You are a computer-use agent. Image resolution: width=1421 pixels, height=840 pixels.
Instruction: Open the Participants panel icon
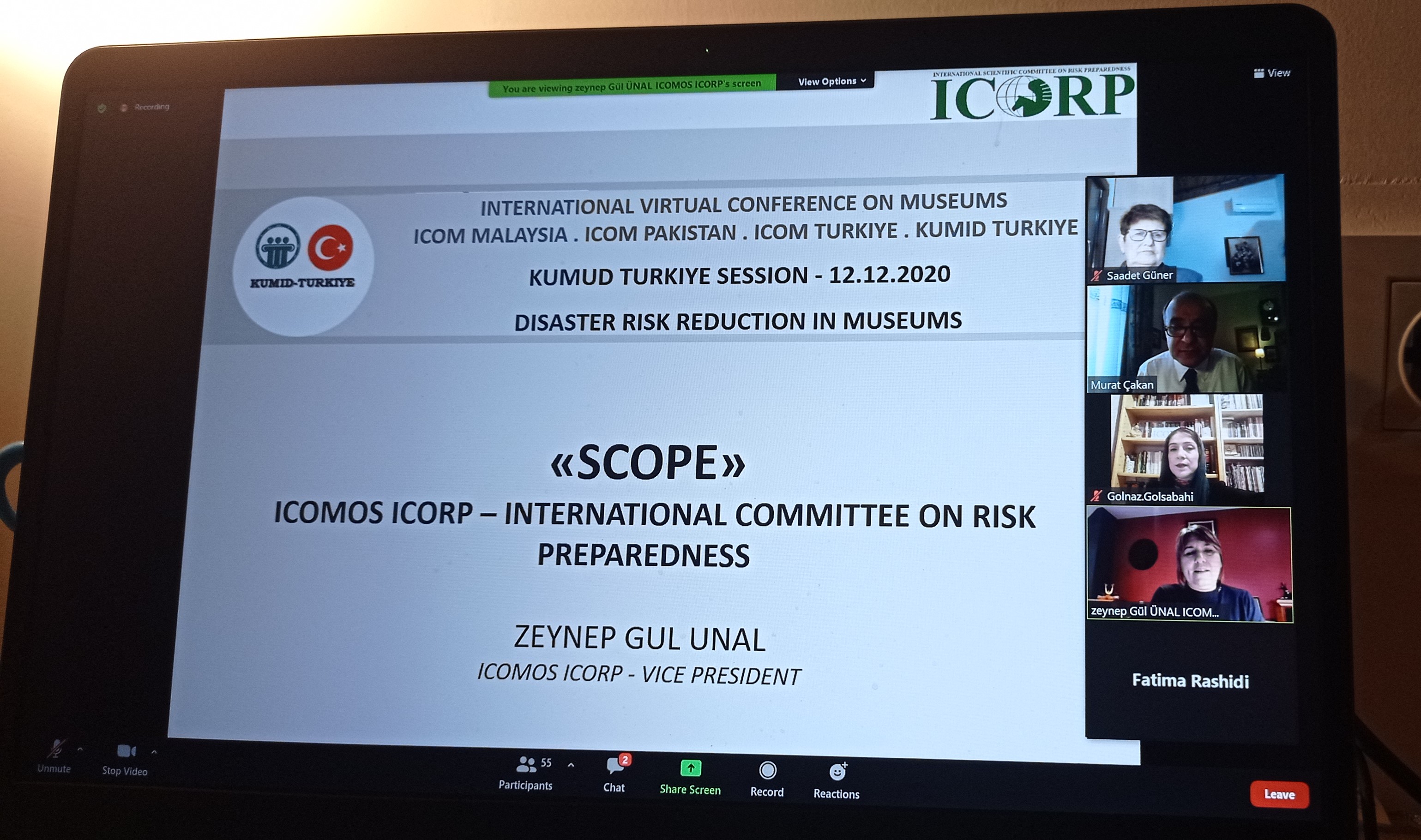(x=526, y=765)
